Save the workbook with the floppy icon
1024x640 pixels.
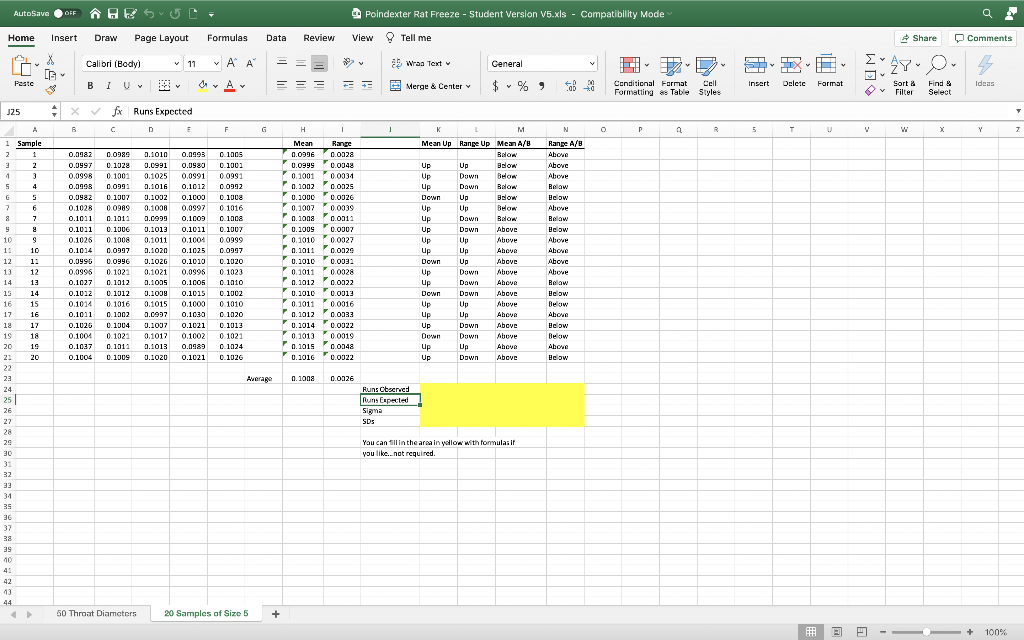[x=113, y=14]
